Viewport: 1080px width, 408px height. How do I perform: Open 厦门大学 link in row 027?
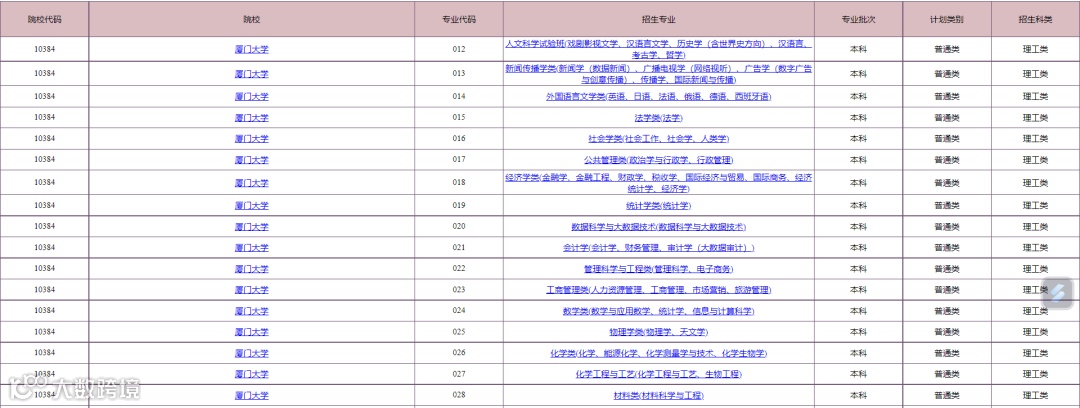(x=251, y=374)
